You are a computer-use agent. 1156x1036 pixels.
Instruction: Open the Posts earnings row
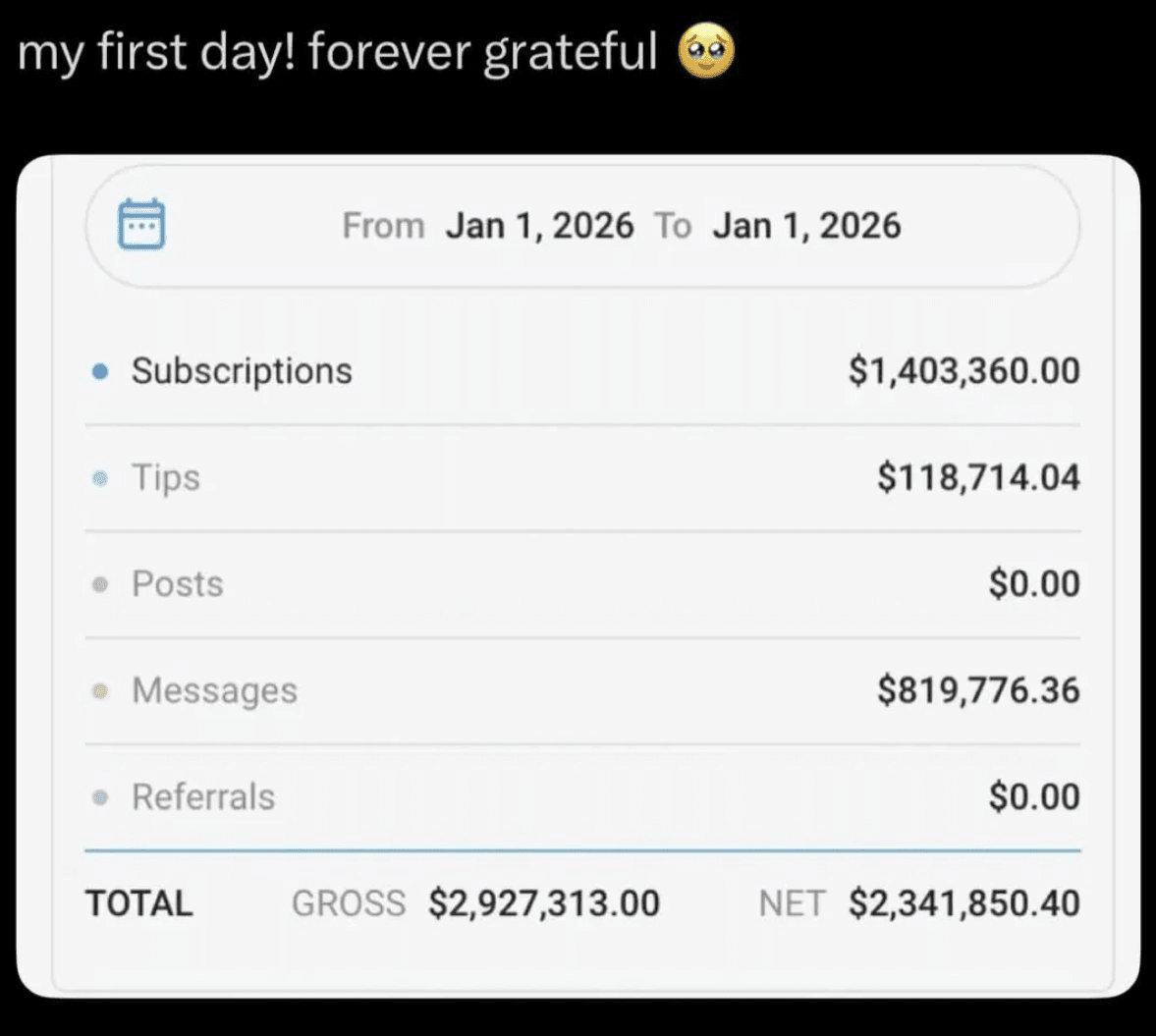[178, 584]
